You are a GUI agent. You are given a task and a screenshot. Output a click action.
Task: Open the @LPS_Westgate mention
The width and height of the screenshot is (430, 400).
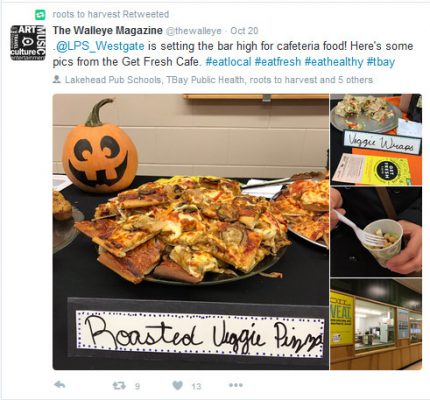click(x=100, y=46)
